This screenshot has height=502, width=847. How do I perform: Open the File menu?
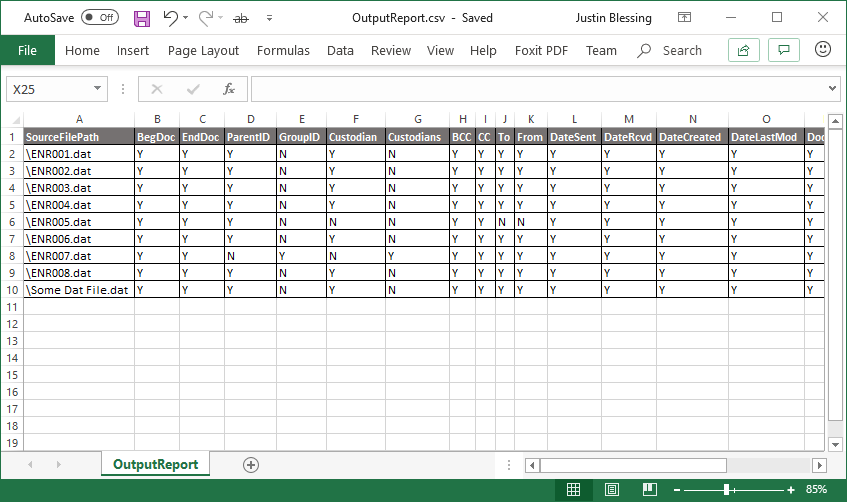coord(27,50)
